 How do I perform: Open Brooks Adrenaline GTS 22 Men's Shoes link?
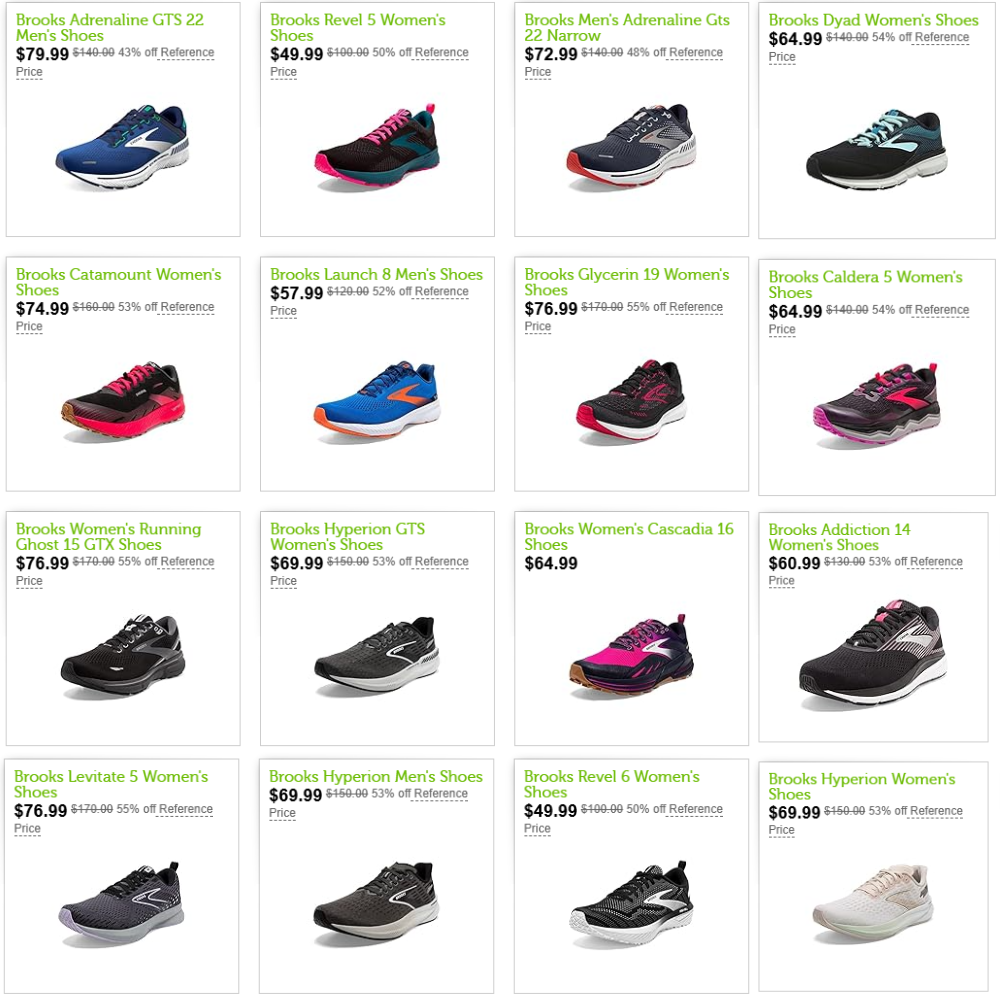pyautogui.click(x=110, y=27)
